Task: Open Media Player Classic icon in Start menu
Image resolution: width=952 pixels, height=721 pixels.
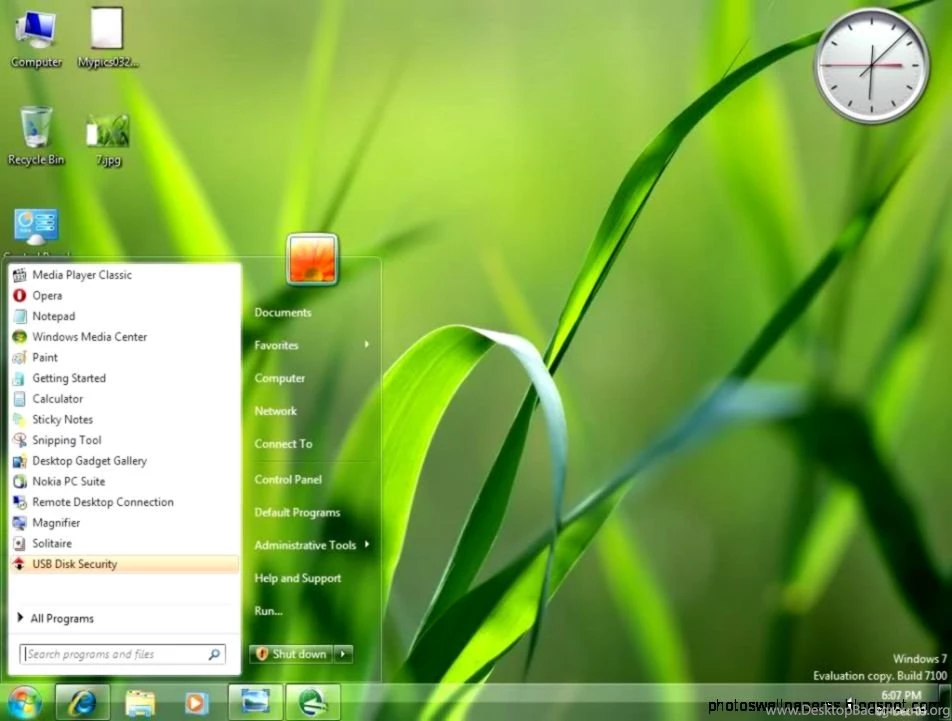Action: click(19, 275)
